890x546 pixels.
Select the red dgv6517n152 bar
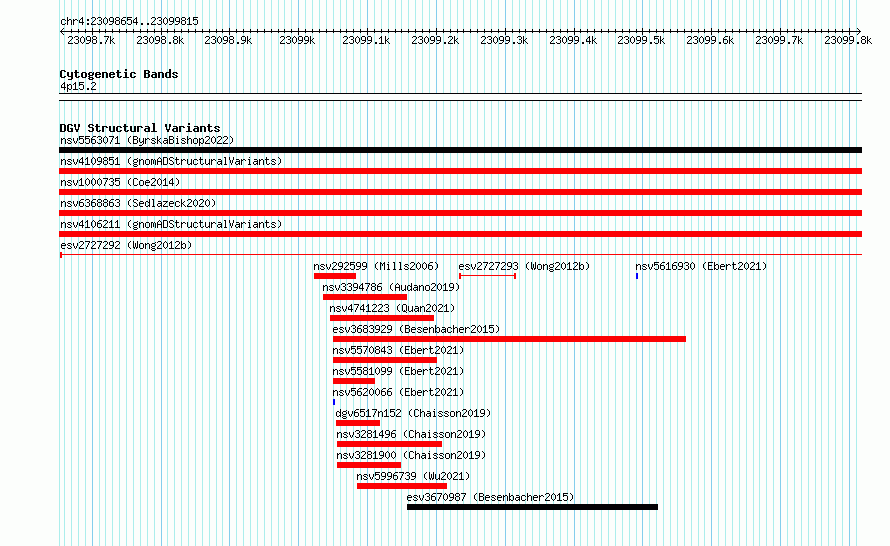(358, 423)
